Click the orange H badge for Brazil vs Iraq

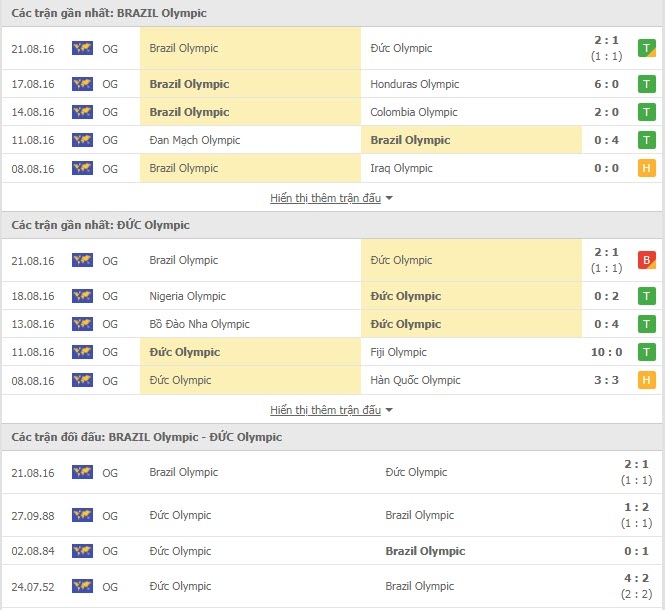pos(646,168)
